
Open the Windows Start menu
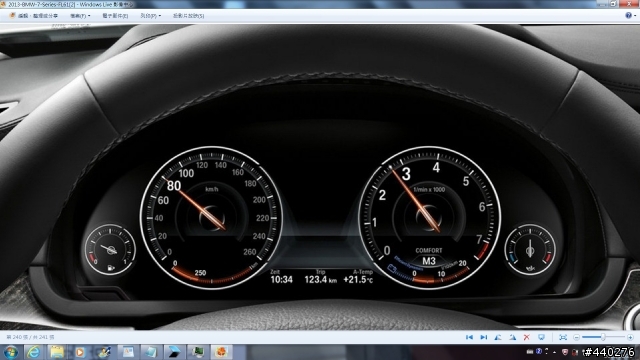click(x=11, y=352)
